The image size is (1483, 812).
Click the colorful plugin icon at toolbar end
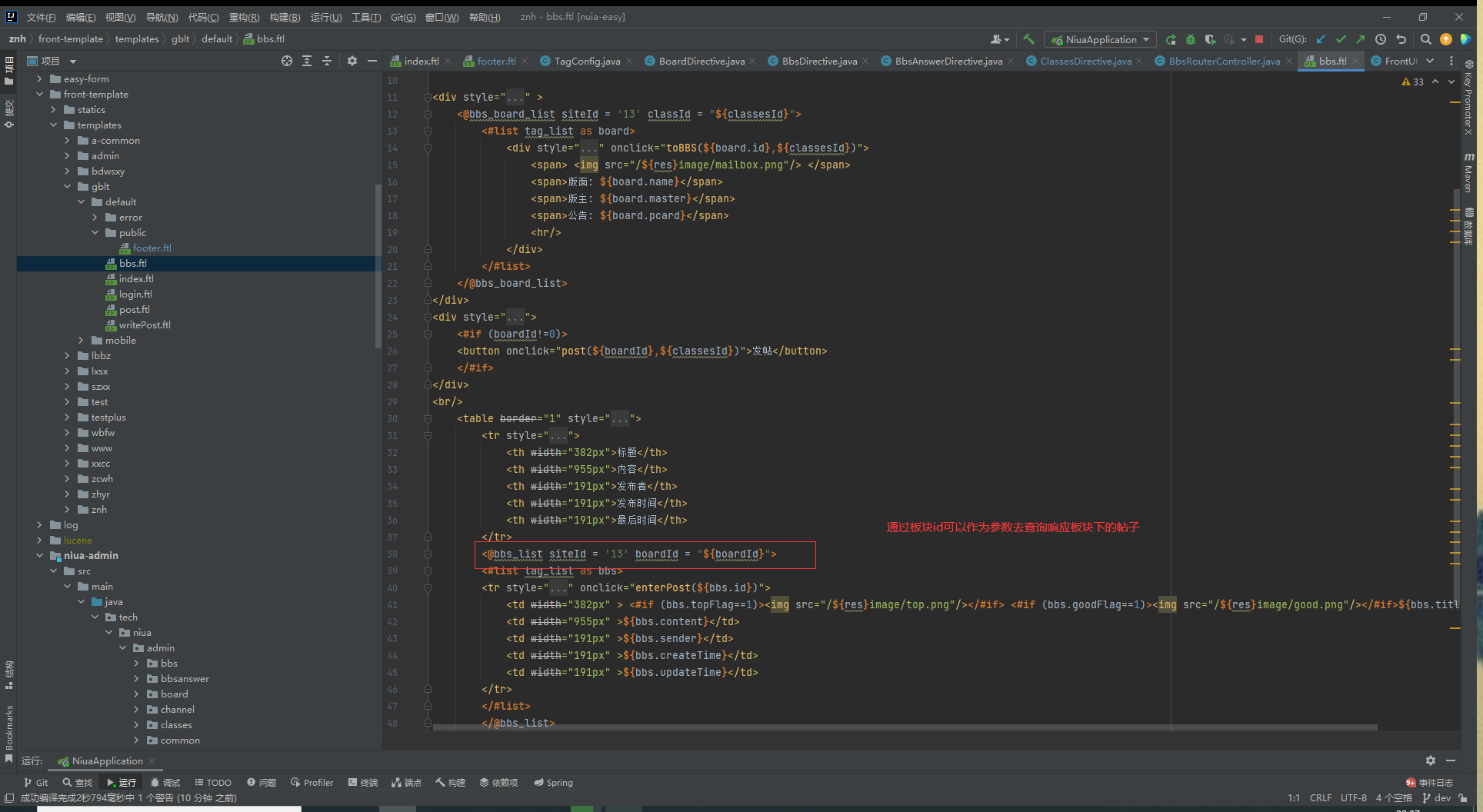pos(1466,39)
